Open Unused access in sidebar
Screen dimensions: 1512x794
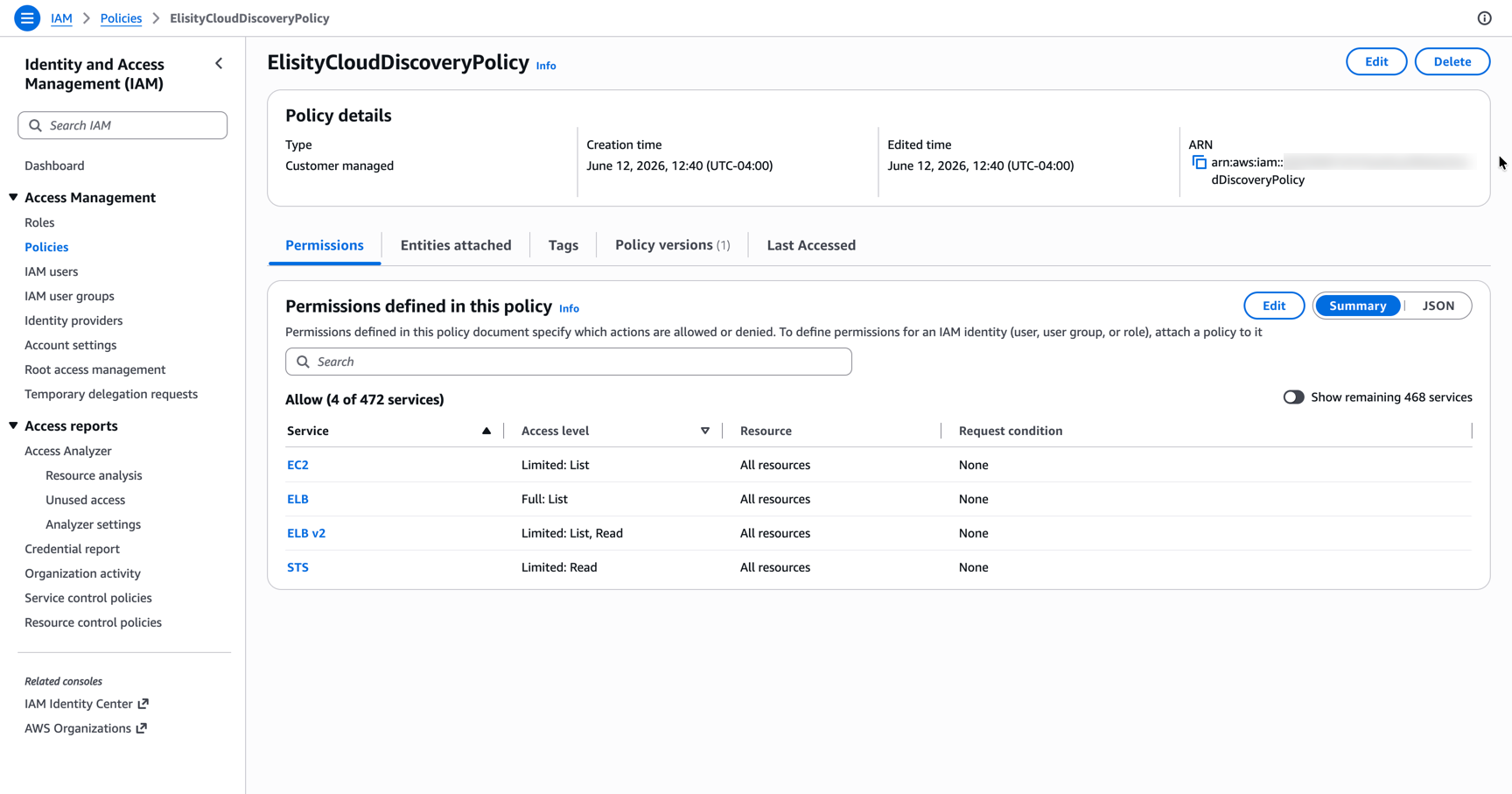pos(85,500)
